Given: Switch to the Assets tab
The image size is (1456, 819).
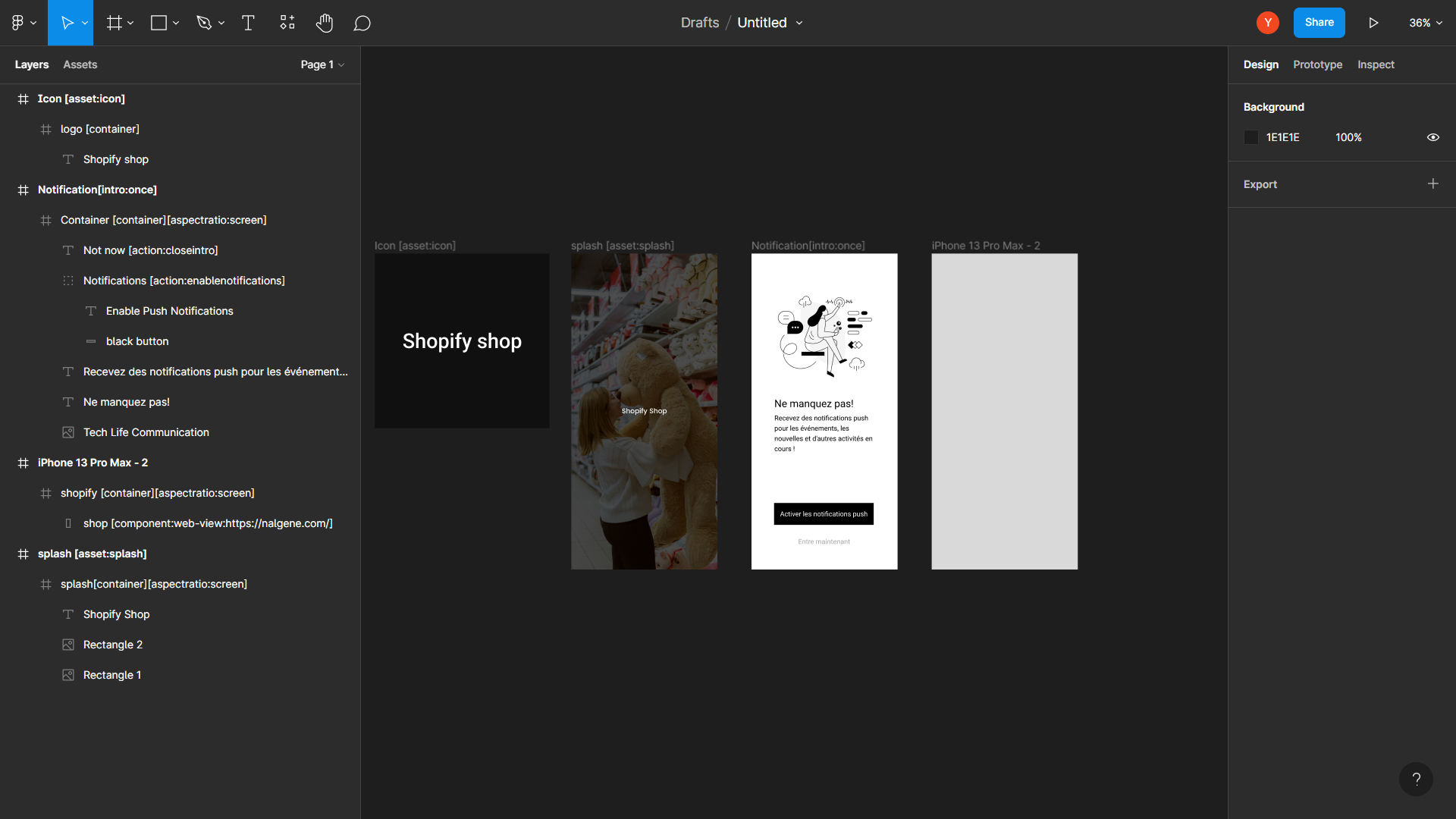Looking at the screenshot, I should 80,64.
